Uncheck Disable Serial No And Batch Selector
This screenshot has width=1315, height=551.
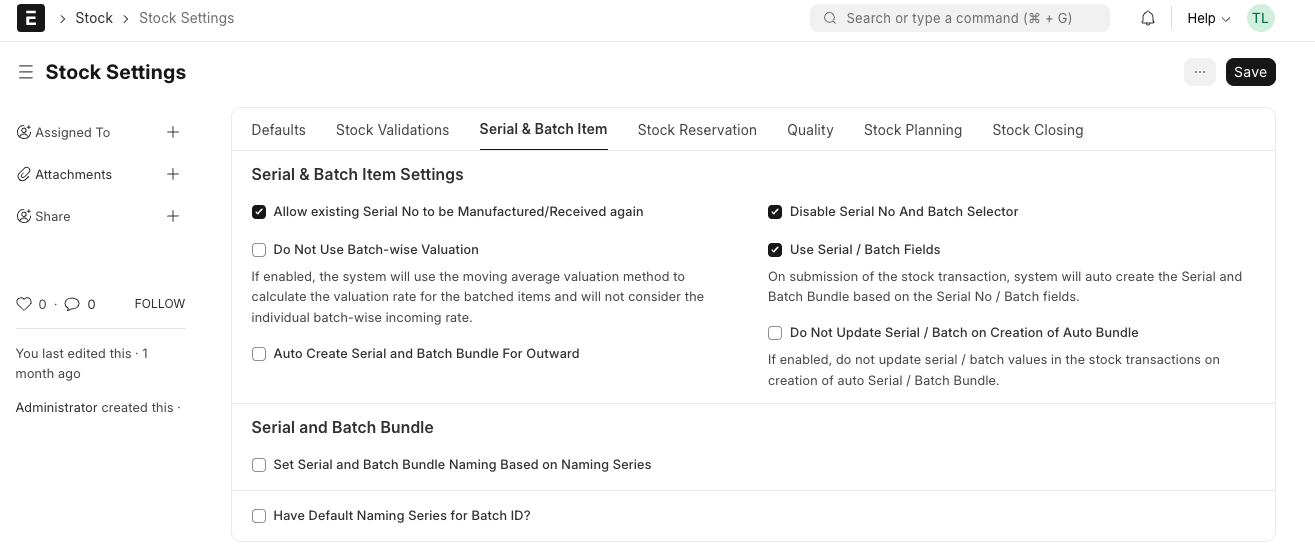coord(775,212)
